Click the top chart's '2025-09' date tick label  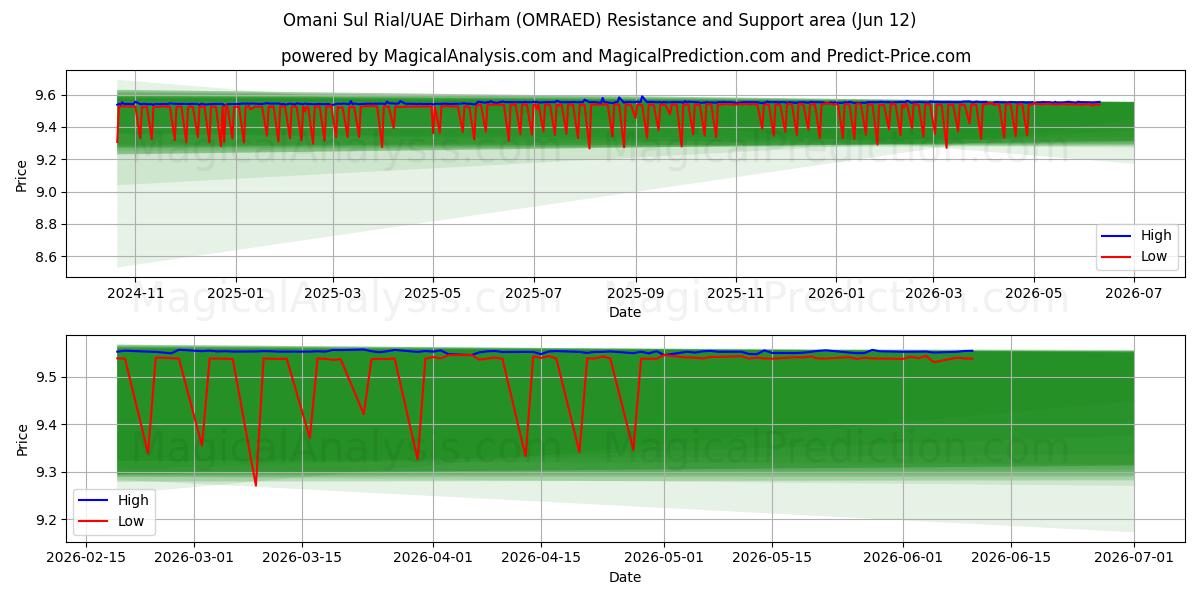(x=636, y=293)
